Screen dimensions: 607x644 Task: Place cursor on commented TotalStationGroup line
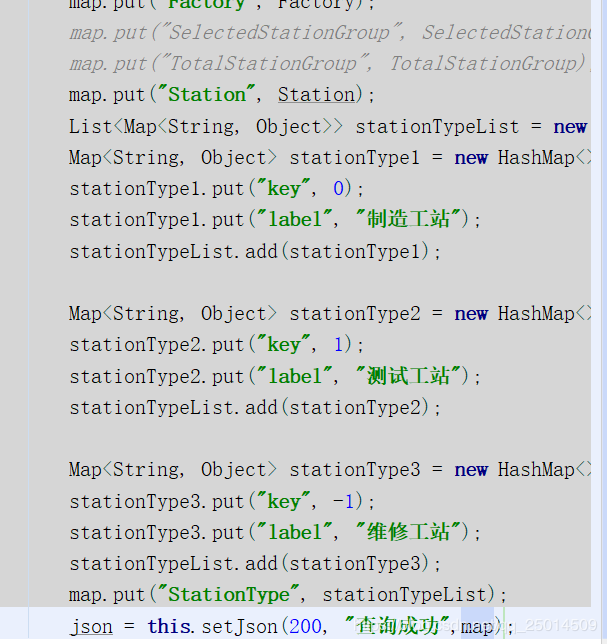click(x=300, y=64)
